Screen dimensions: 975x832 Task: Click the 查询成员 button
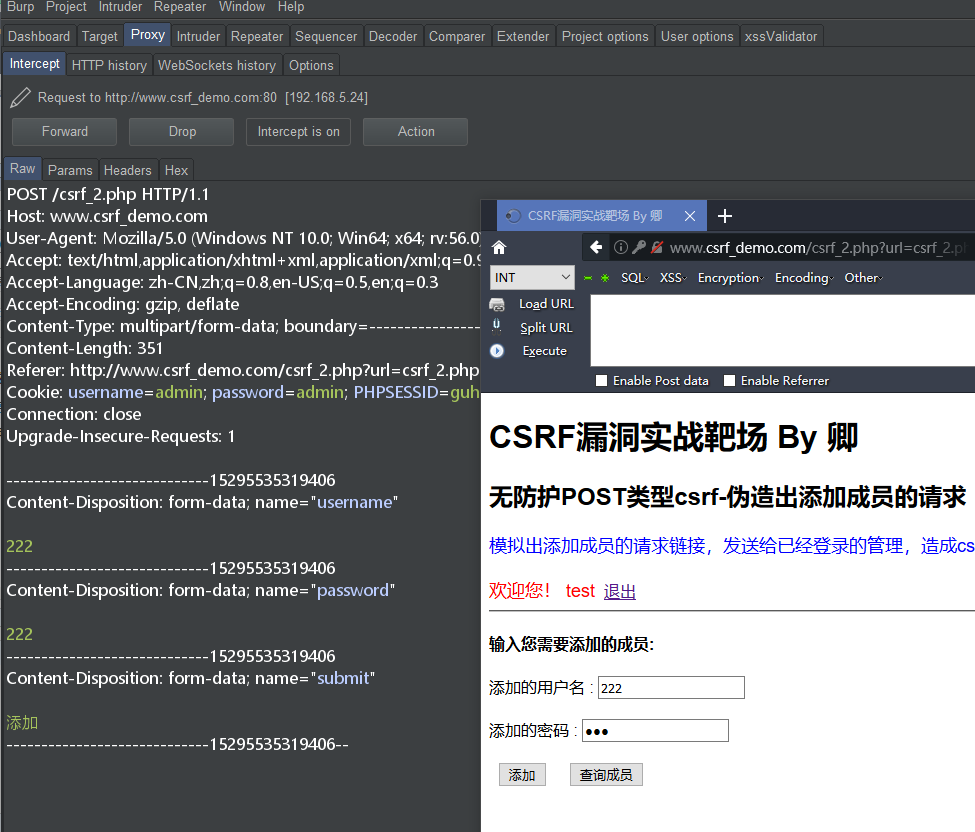pyautogui.click(x=606, y=775)
